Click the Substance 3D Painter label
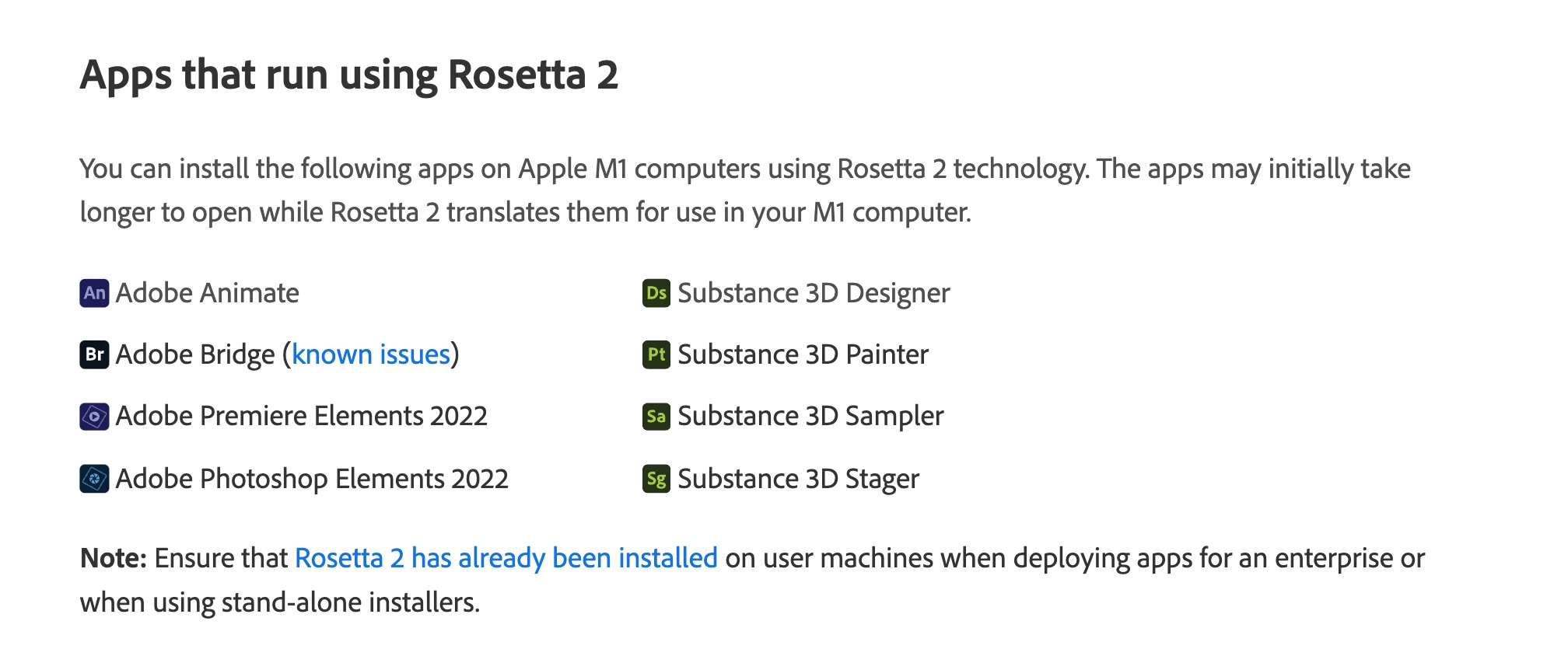The width and height of the screenshot is (1568, 670). coord(803,354)
